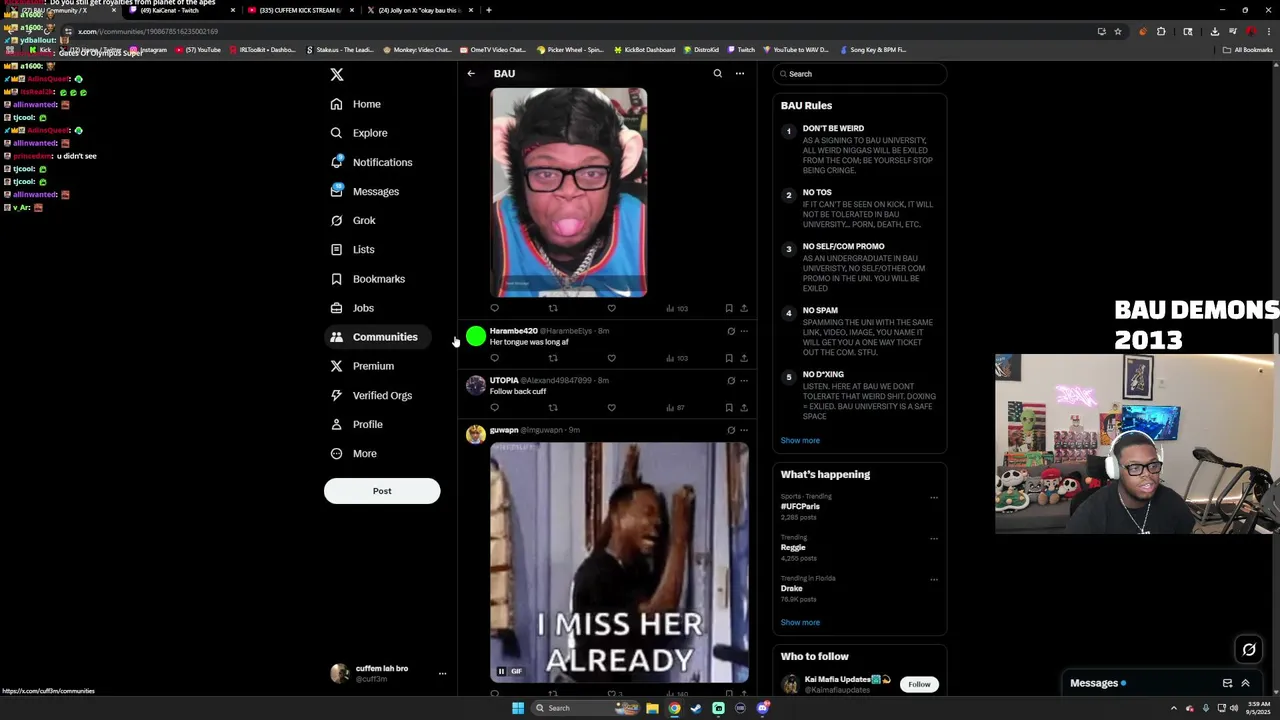Image resolution: width=1280 pixels, height=720 pixels.
Task: Open Notifications from the sidebar
Action: [x=371, y=162]
